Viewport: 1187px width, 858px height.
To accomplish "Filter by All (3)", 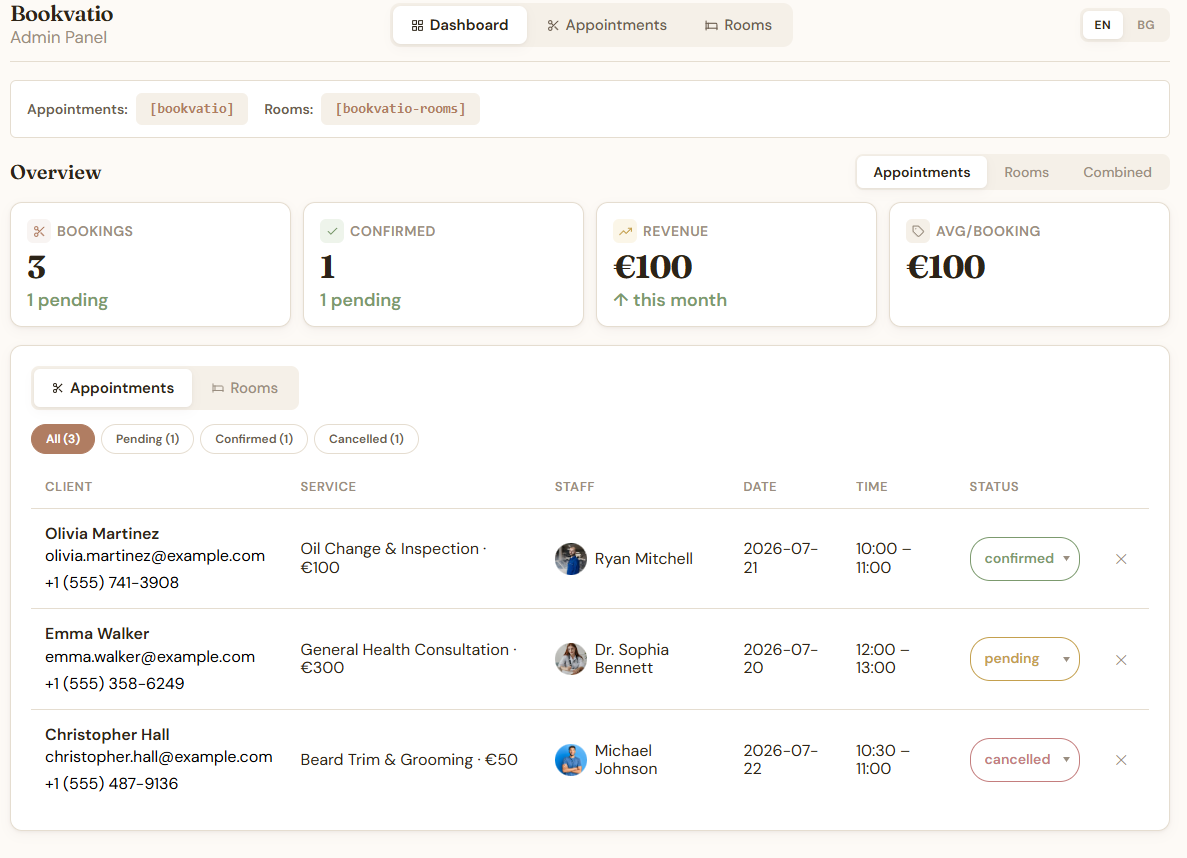I will pyautogui.click(x=63, y=439).
